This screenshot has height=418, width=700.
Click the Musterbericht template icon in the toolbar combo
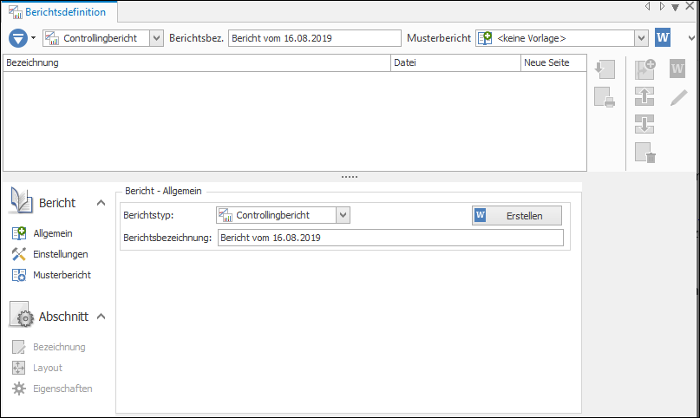point(485,38)
